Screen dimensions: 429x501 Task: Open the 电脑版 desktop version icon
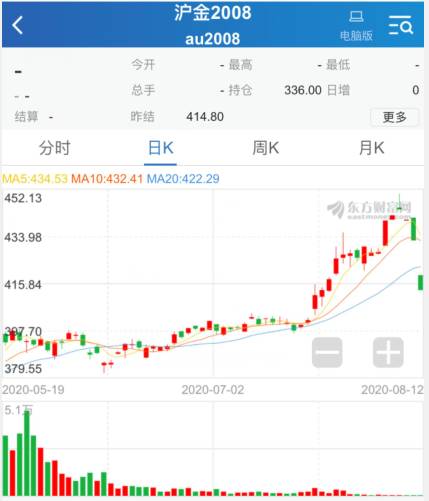(356, 26)
